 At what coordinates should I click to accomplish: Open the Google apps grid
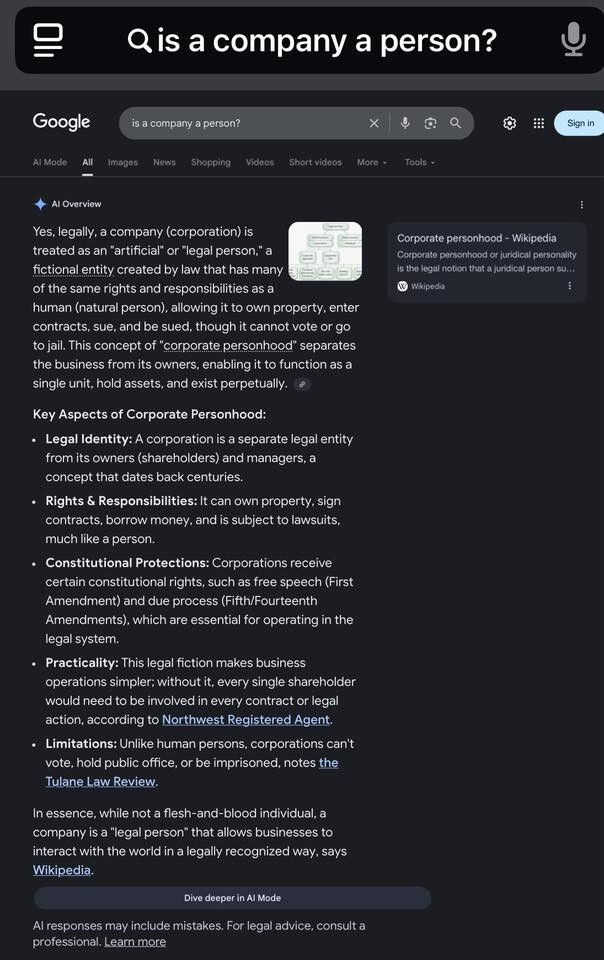pos(539,123)
